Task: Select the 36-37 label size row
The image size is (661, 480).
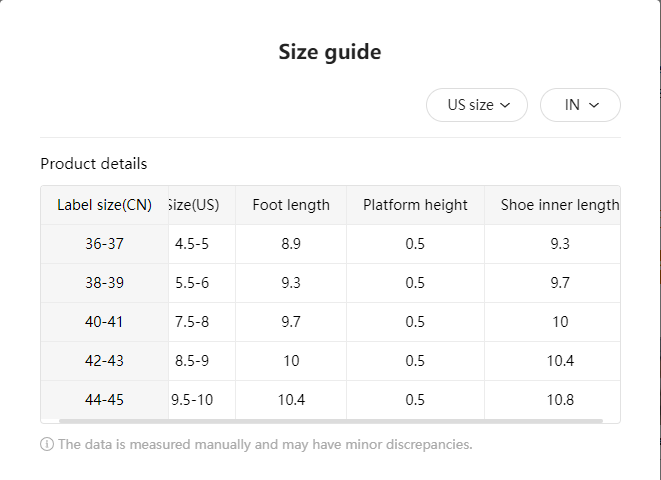Action: click(104, 244)
